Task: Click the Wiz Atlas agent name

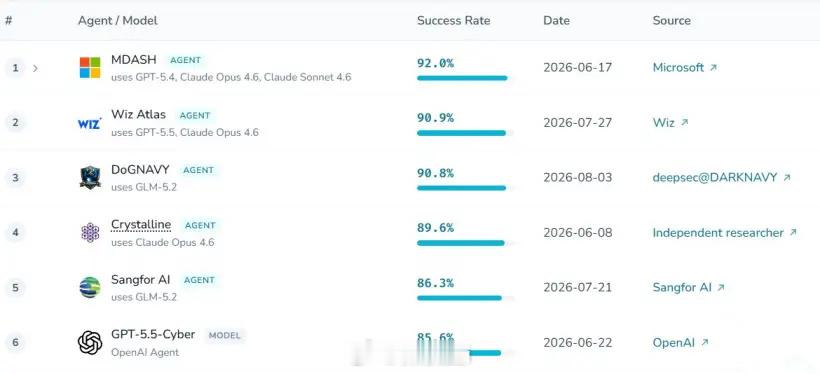Action: tap(138, 115)
